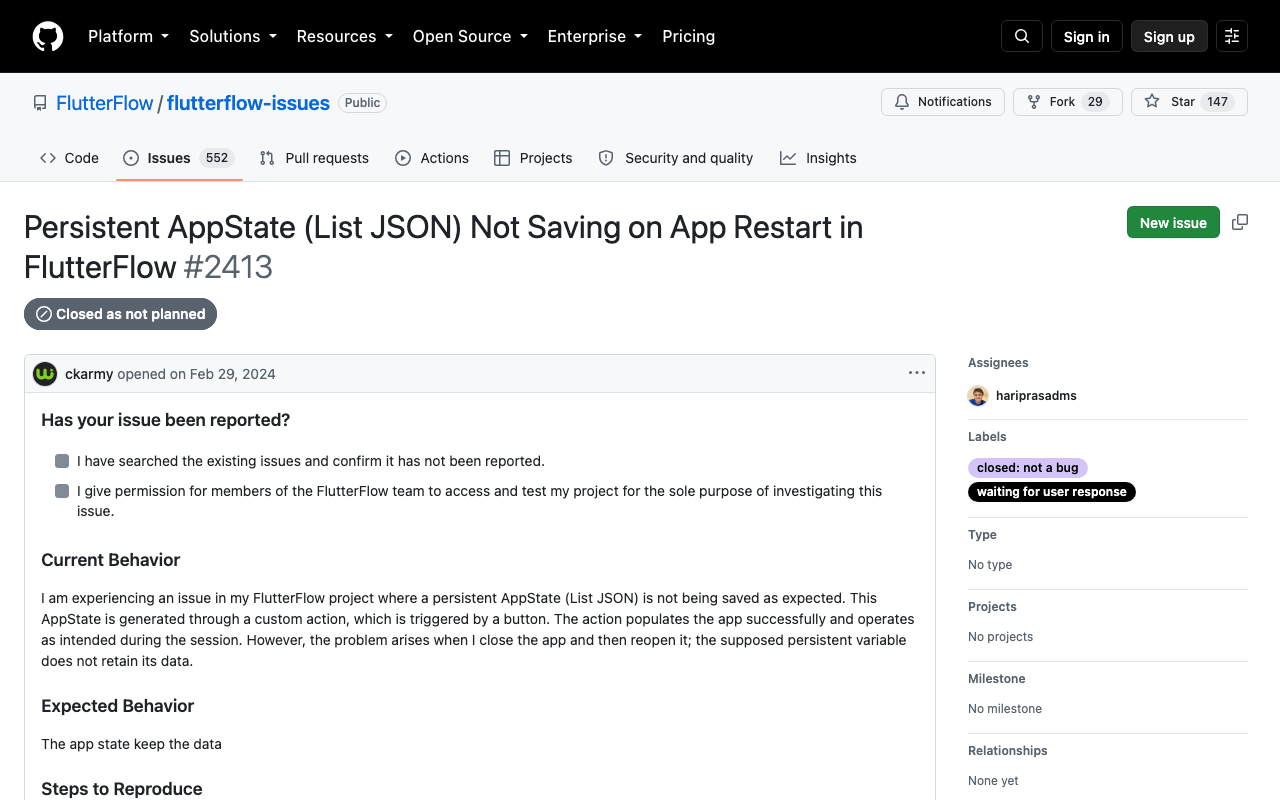Open the Pull requests tab
This screenshot has width=1280, height=800.
coord(314,158)
